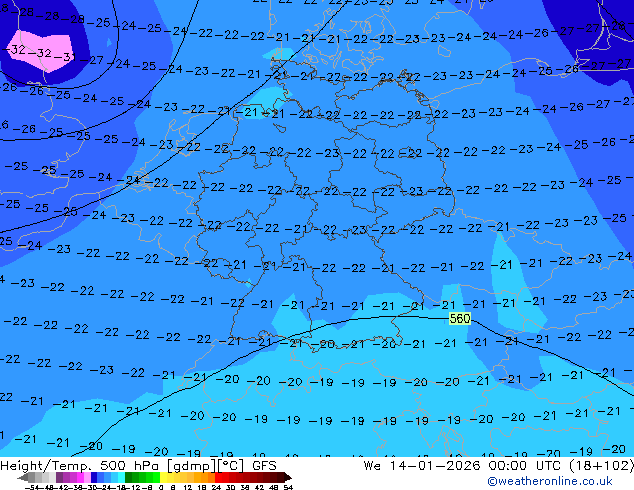Image resolution: width=634 pixels, height=490 pixels.
Task: Click the '14-01-2026' date text
Action: pos(435,466)
